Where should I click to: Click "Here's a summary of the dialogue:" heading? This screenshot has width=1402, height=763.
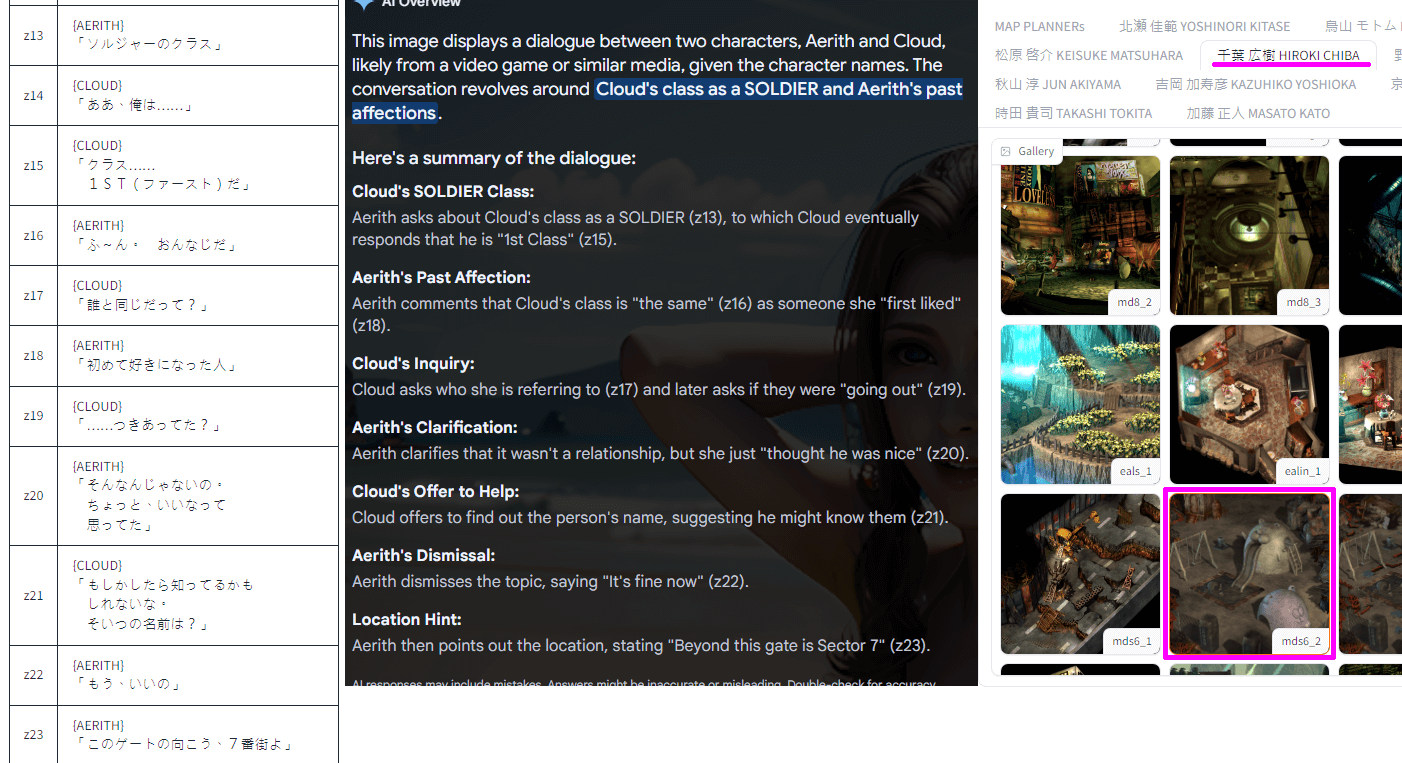[x=494, y=158]
